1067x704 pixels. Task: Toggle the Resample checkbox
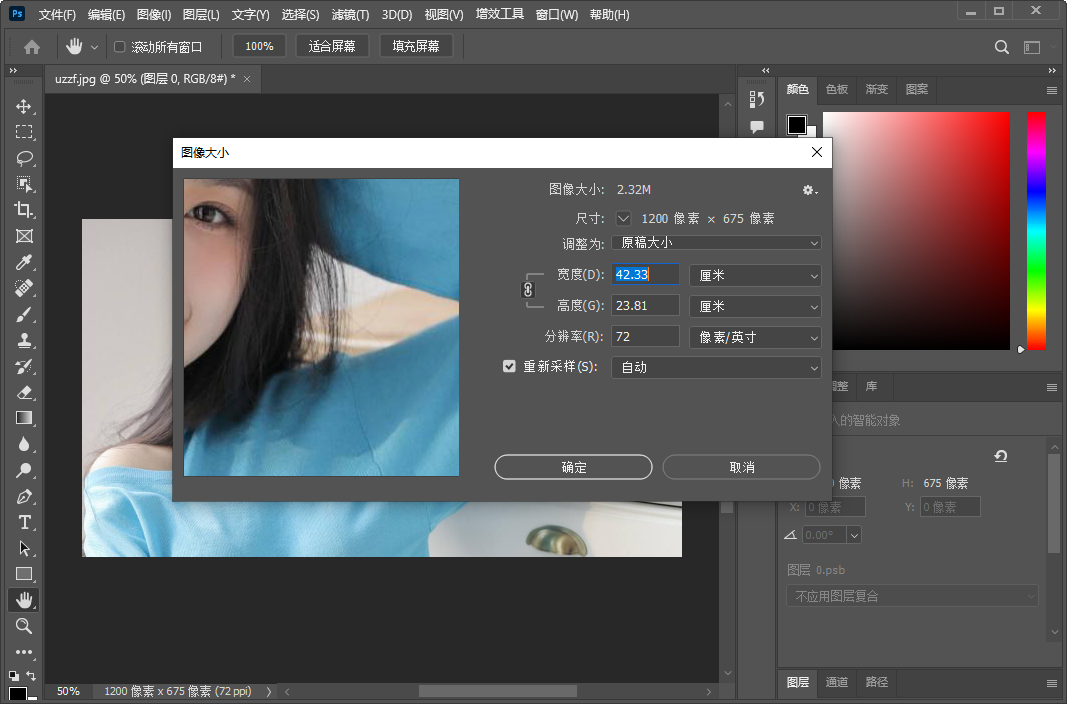click(x=509, y=367)
